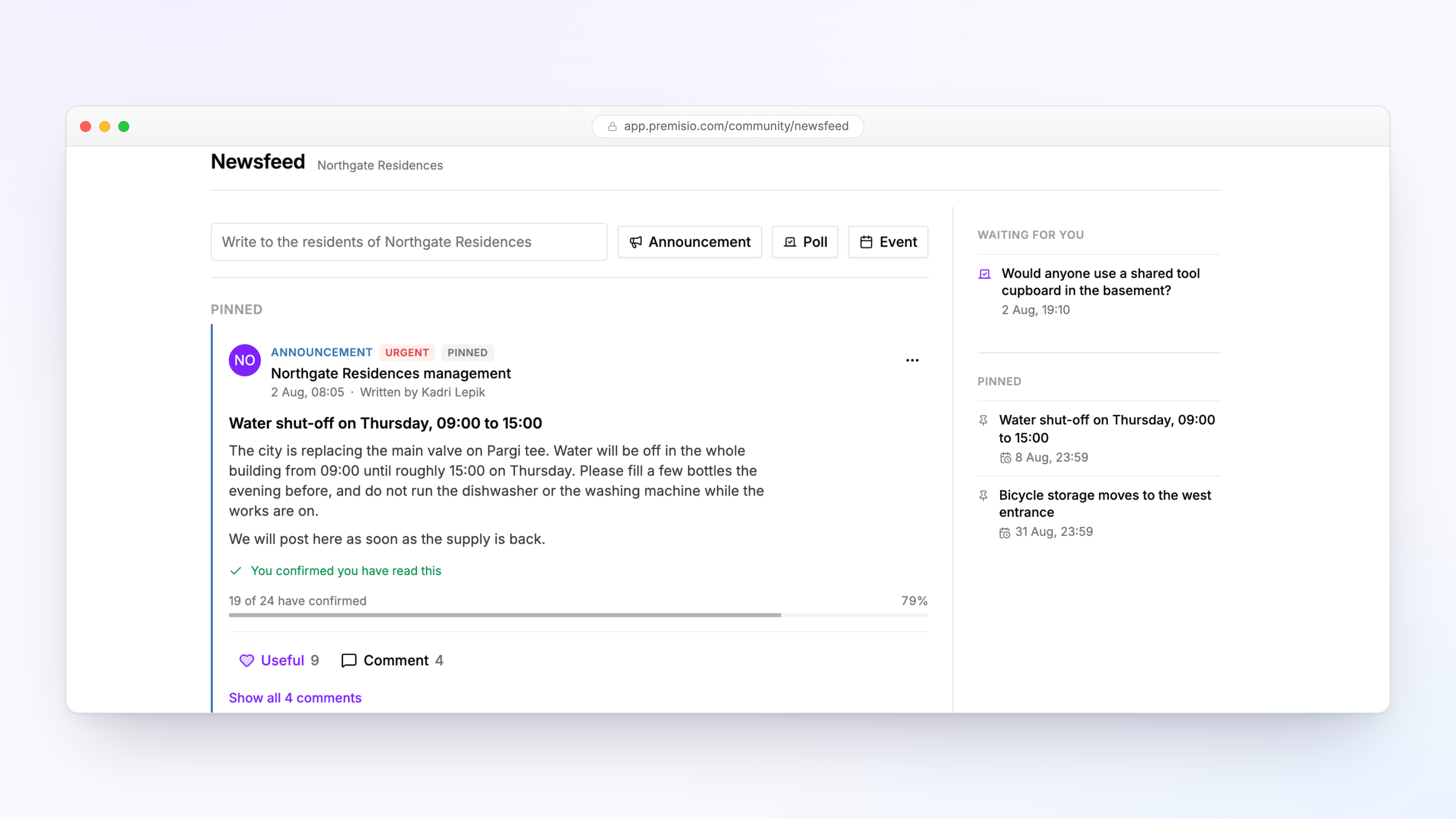Click the calendar icon beside Event
This screenshot has height=819, width=1456.
pos(866,242)
